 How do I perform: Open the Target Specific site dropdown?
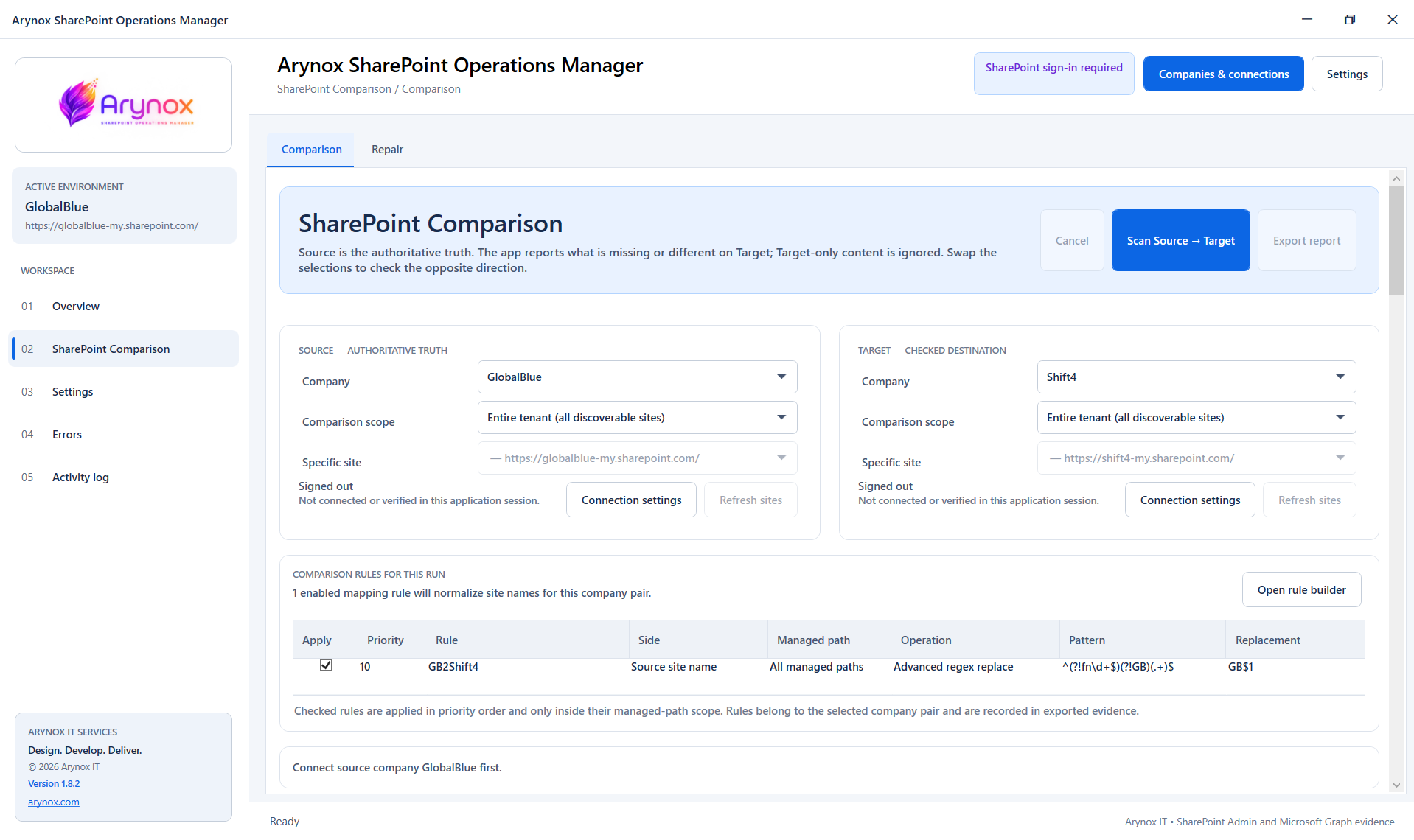pyautogui.click(x=1196, y=458)
